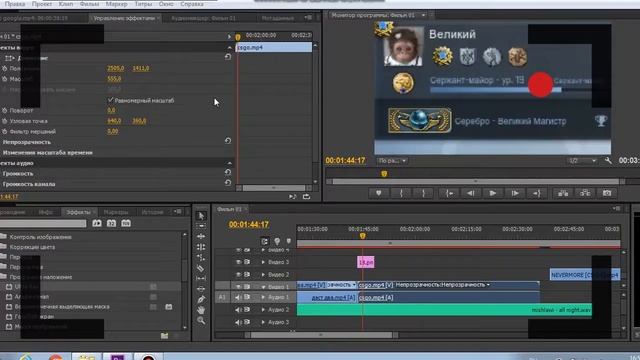Reset Громкость канала effect
The height and width of the screenshot is (360, 640).
[x=228, y=183]
